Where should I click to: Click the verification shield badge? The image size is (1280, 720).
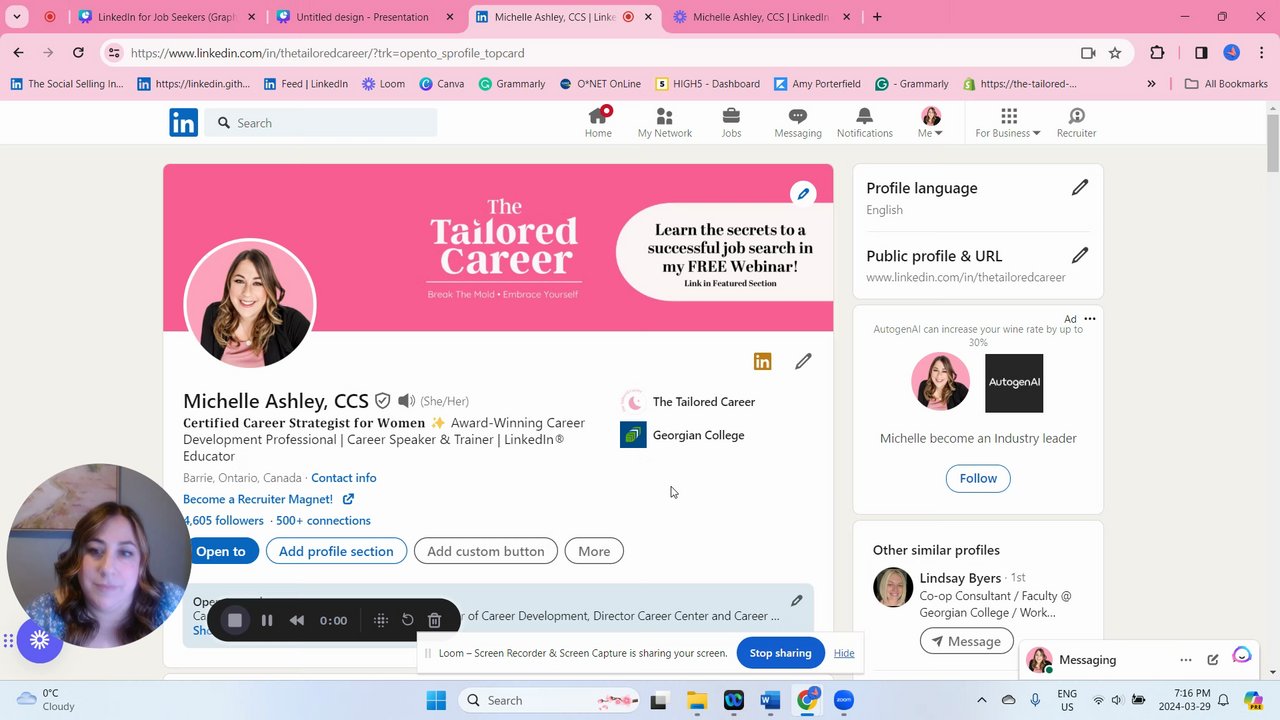coord(382,401)
